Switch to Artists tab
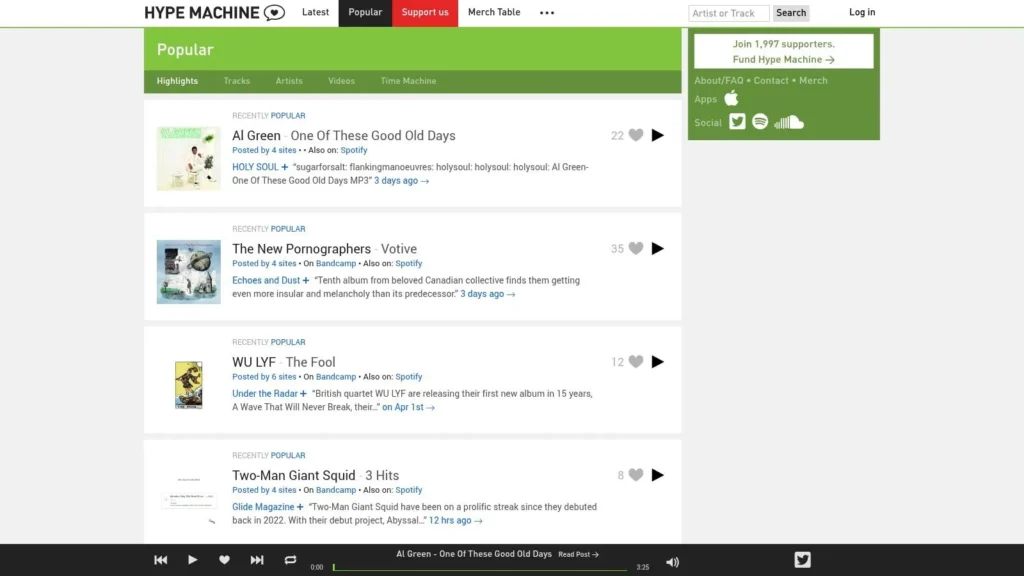This screenshot has height=576, width=1024. (289, 81)
